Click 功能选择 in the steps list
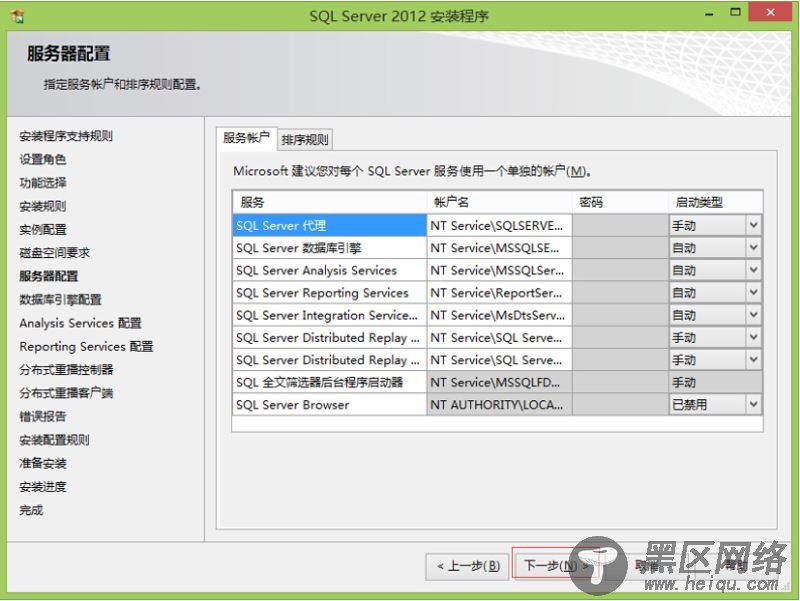Screen dimensions: 800x601 (43, 183)
